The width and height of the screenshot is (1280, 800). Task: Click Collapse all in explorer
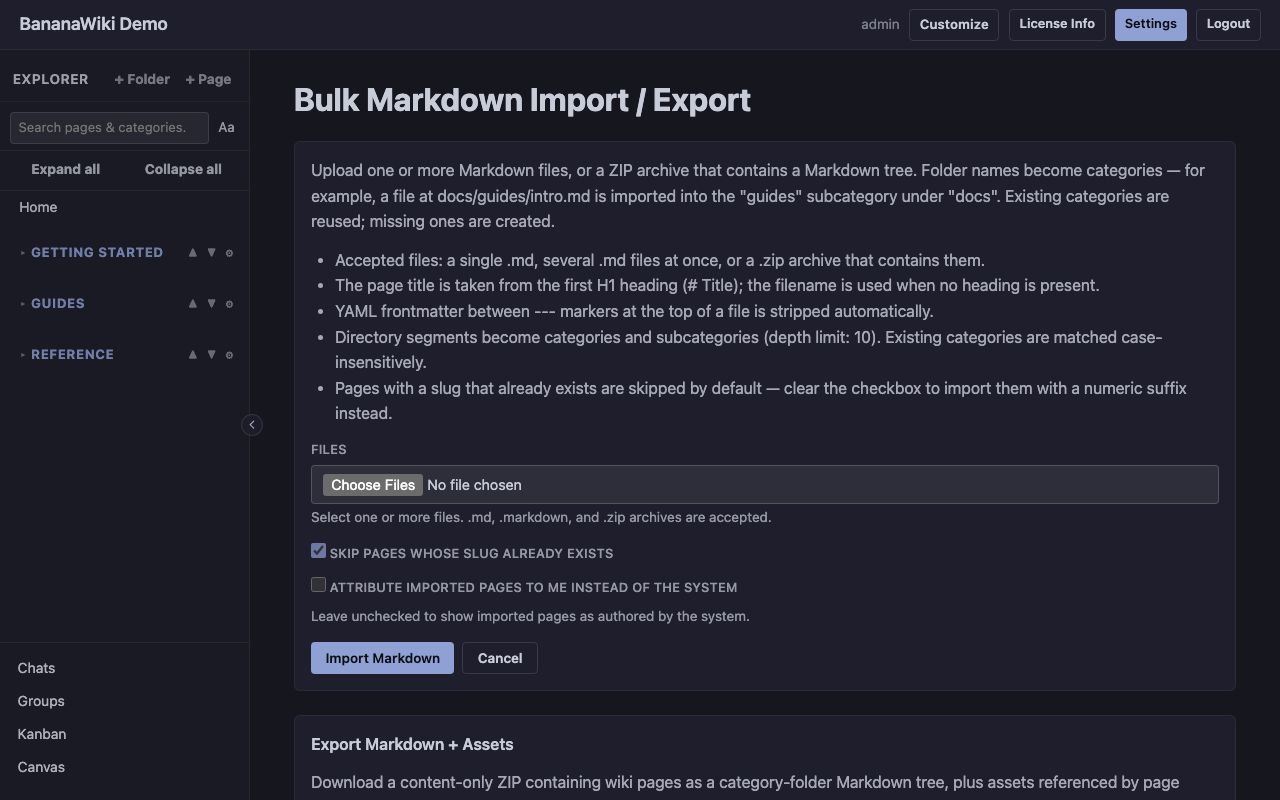[183, 169]
